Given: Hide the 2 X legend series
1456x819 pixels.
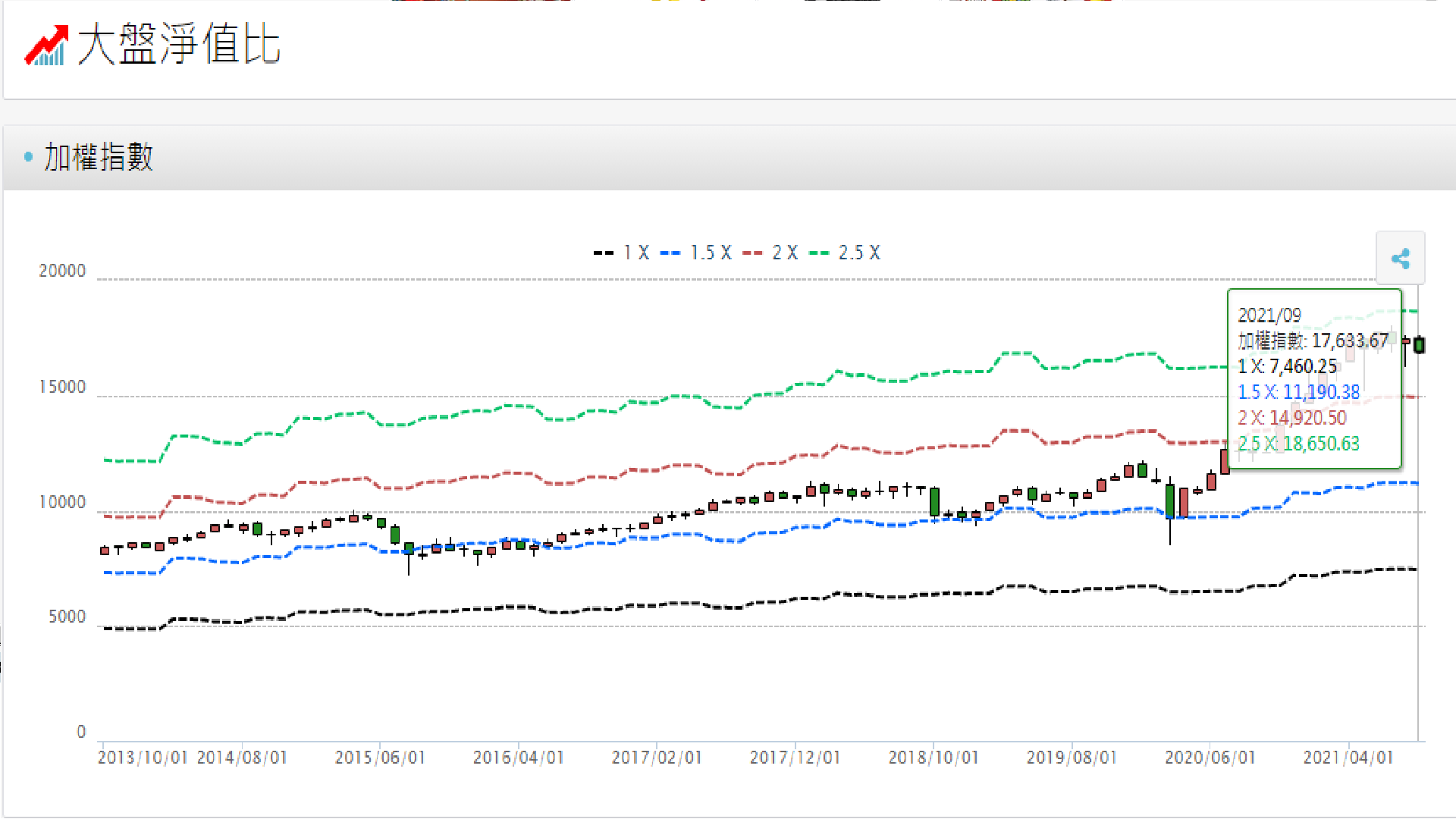Looking at the screenshot, I should 785,253.
